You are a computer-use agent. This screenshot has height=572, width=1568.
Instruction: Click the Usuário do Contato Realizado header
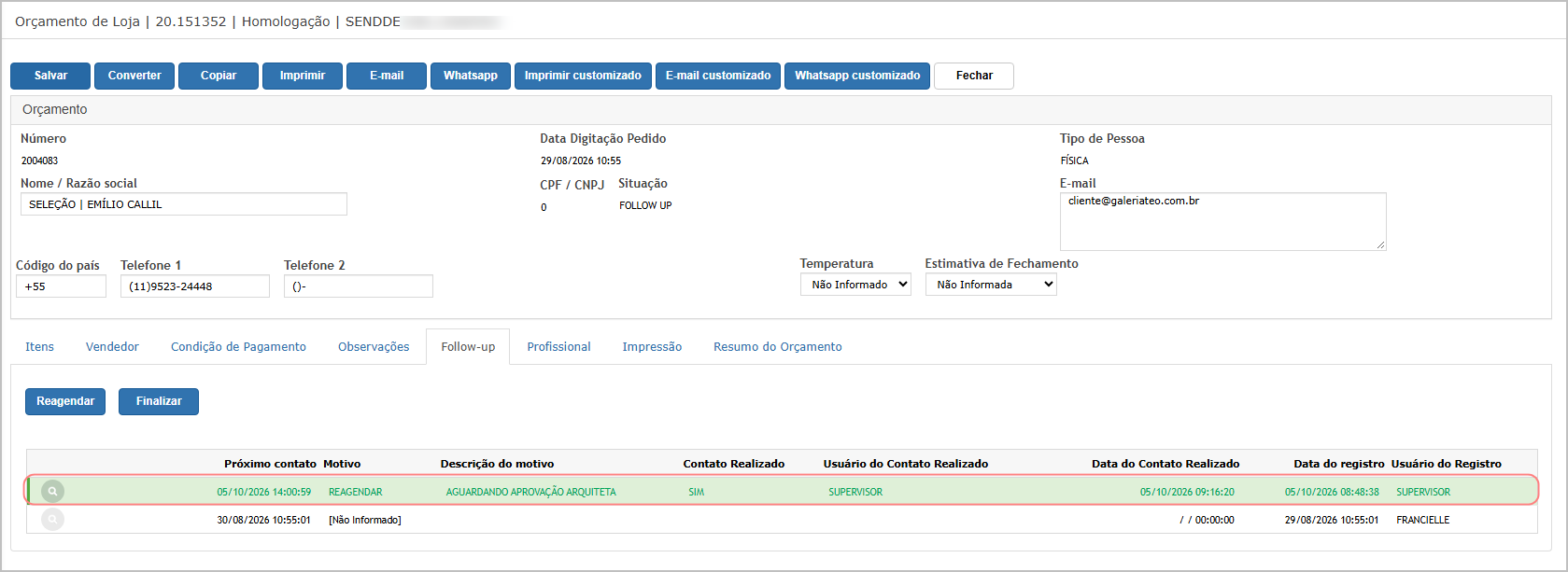tap(906, 464)
